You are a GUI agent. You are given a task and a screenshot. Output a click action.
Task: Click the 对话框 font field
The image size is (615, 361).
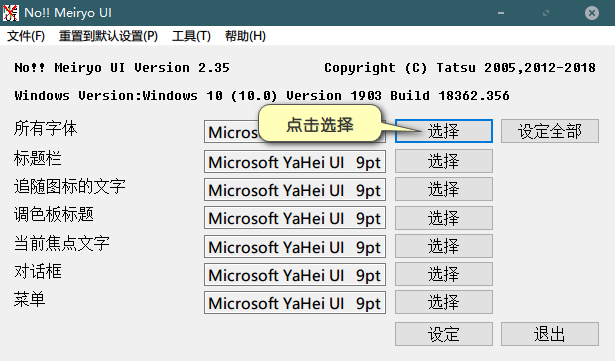pyautogui.click(x=295, y=275)
